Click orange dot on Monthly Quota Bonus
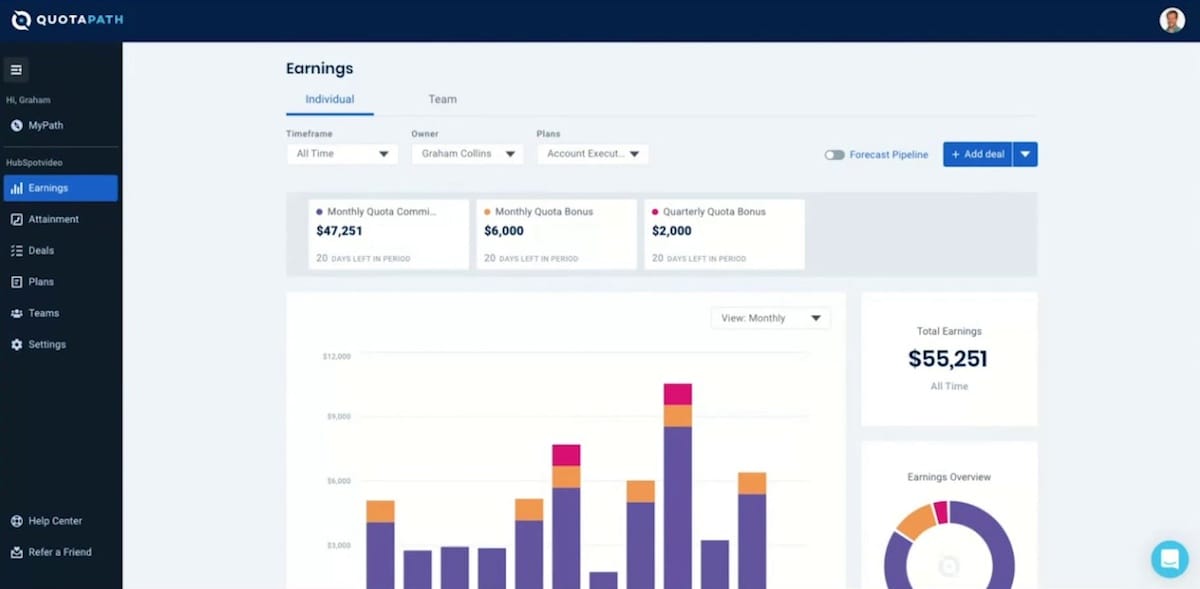Image resolution: width=1200 pixels, height=589 pixels. pos(487,212)
